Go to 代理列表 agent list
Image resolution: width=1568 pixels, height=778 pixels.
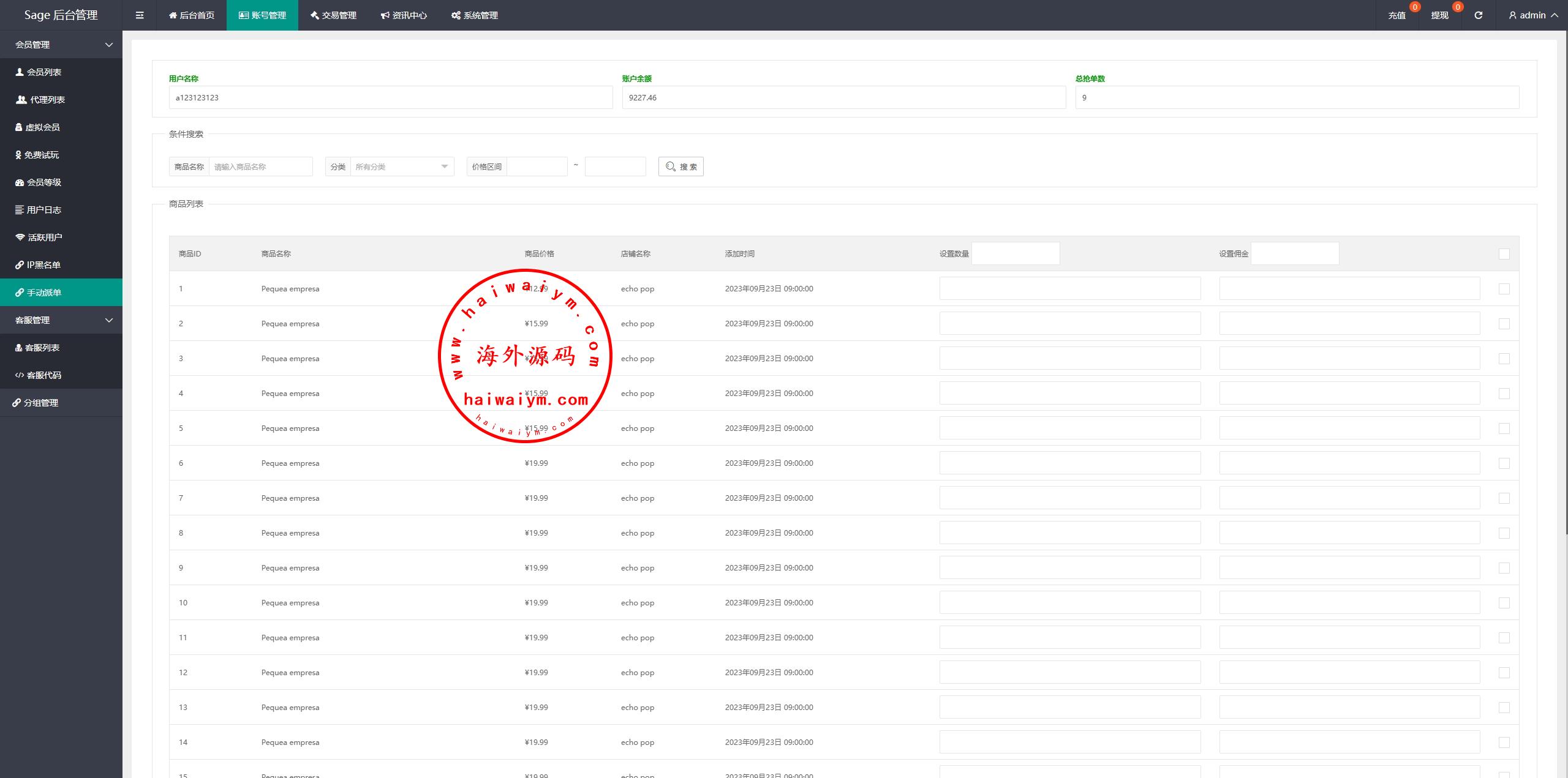click(x=47, y=100)
